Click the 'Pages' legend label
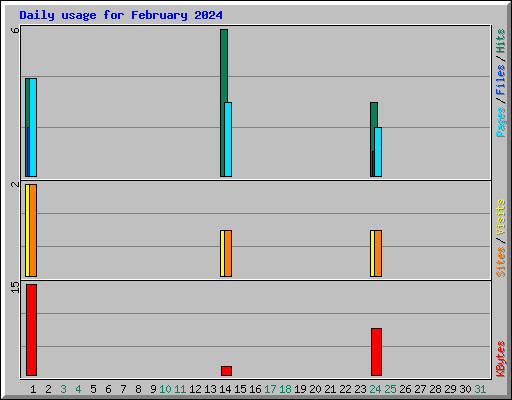 (x=501, y=122)
